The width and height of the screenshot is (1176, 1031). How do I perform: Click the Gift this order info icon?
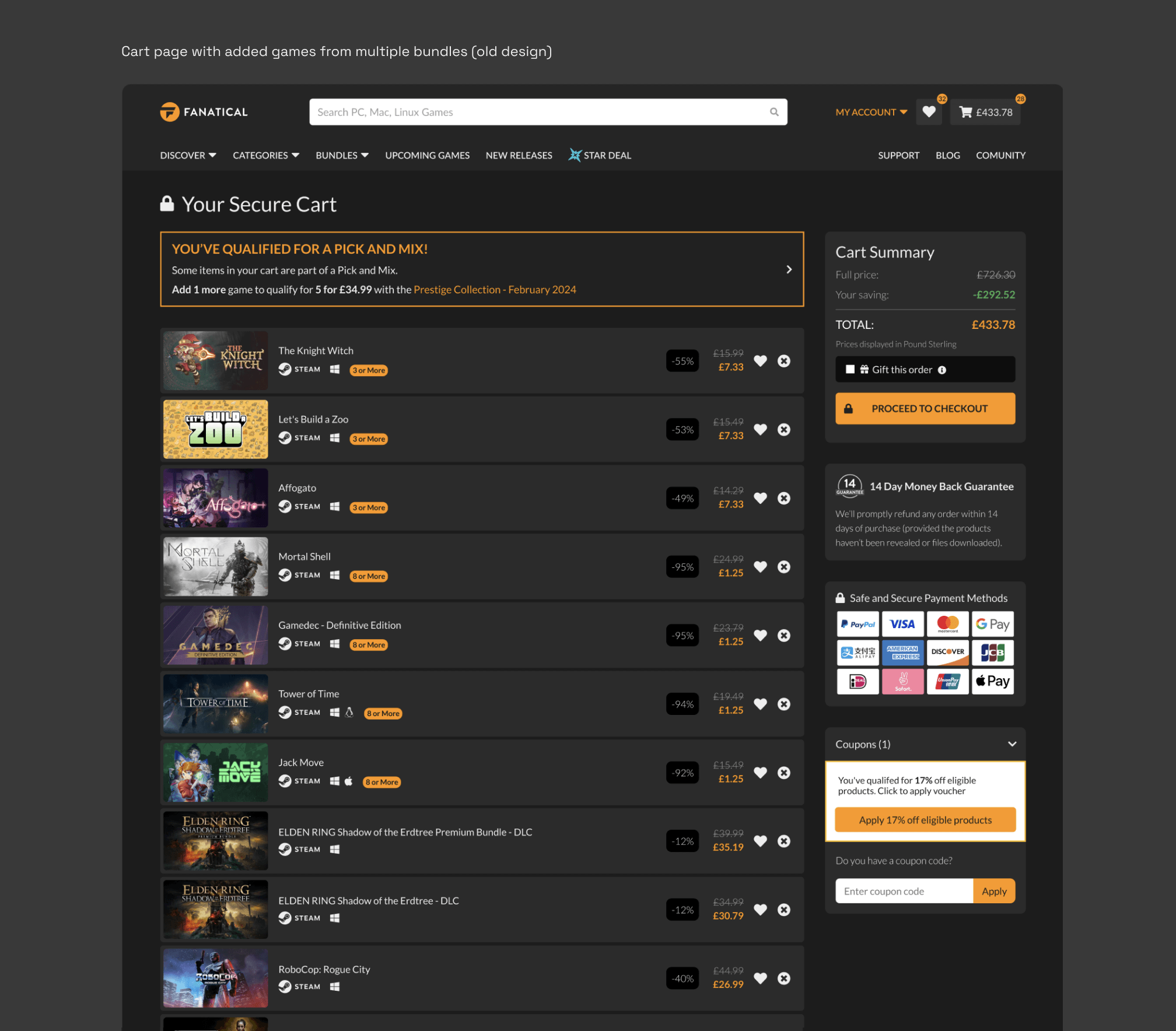tap(942, 370)
